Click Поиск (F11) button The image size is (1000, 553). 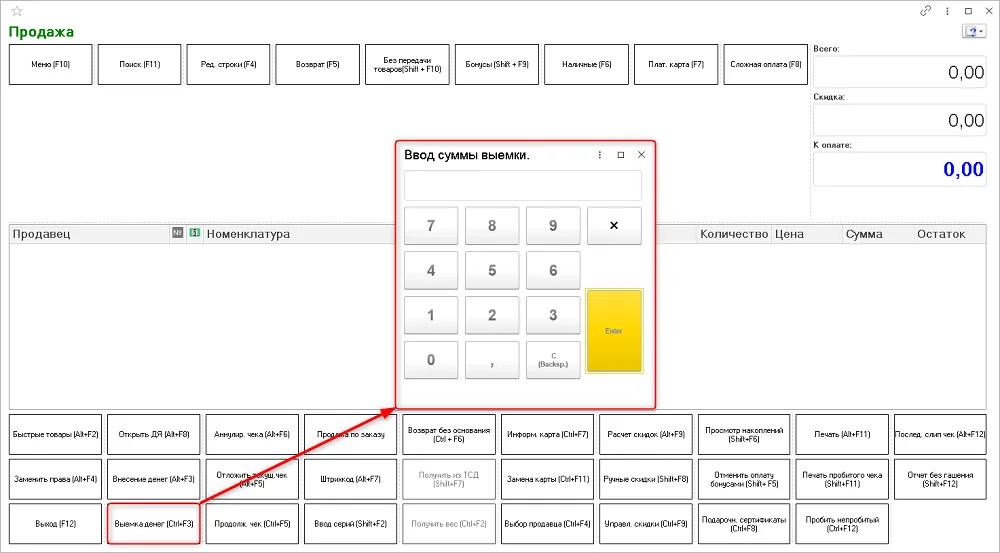pyautogui.click(x=140, y=64)
